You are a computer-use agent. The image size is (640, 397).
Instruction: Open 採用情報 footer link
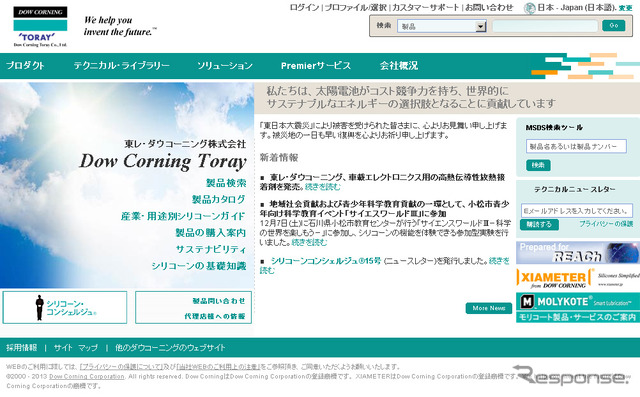[x=21, y=348]
